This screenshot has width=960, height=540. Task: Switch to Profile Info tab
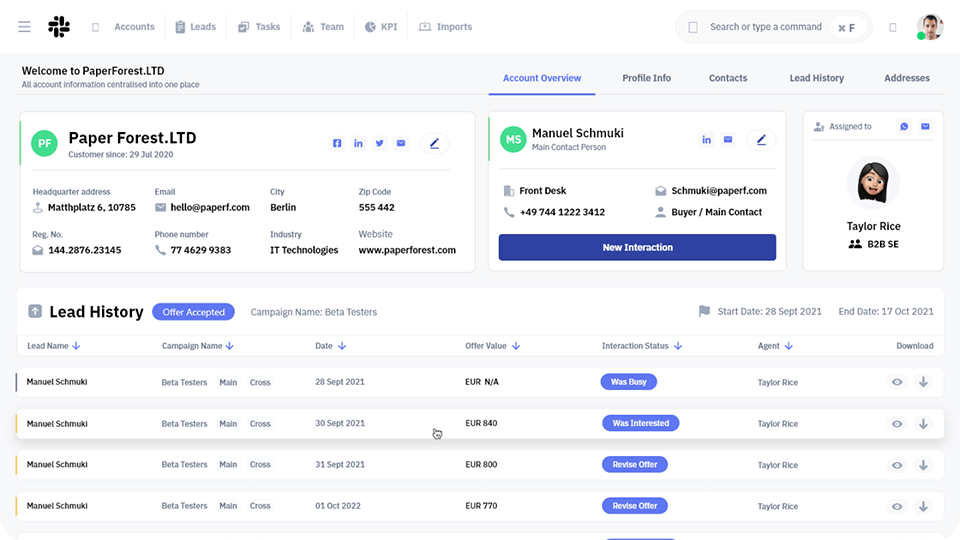point(647,78)
